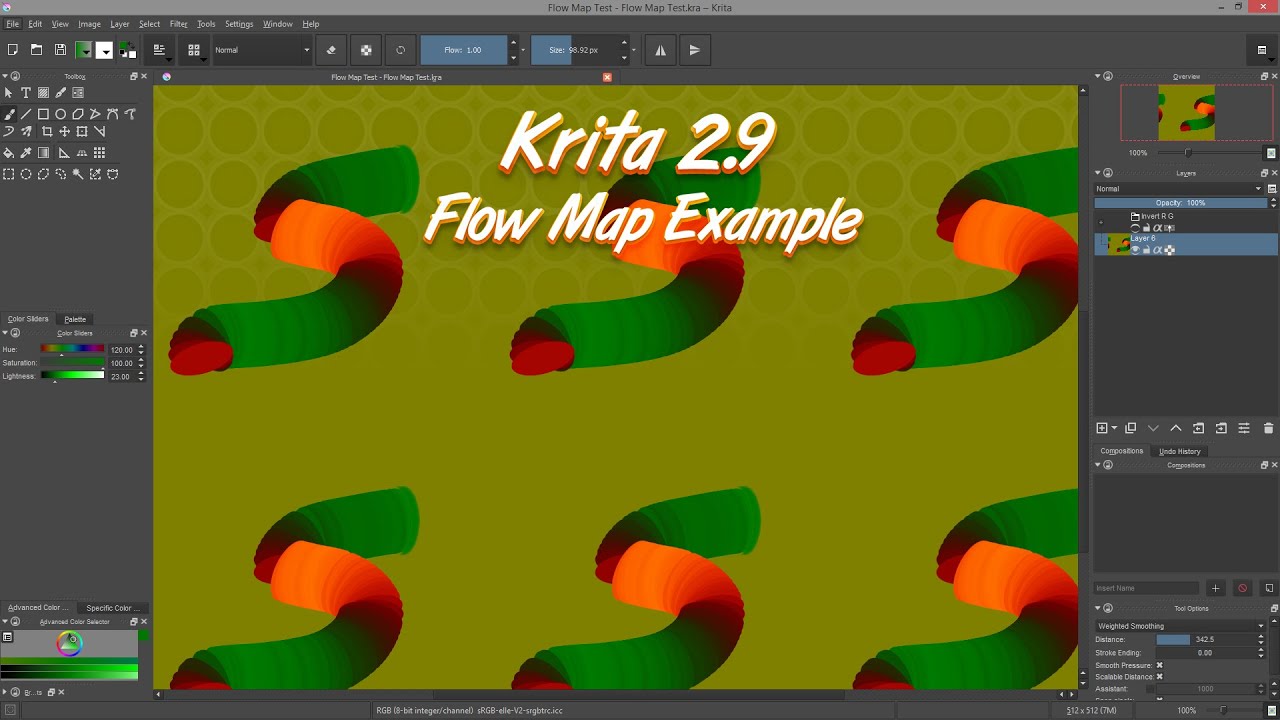Image resolution: width=1280 pixels, height=720 pixels.
Task: Add new composition with plus button
Action: (1216, 588)
